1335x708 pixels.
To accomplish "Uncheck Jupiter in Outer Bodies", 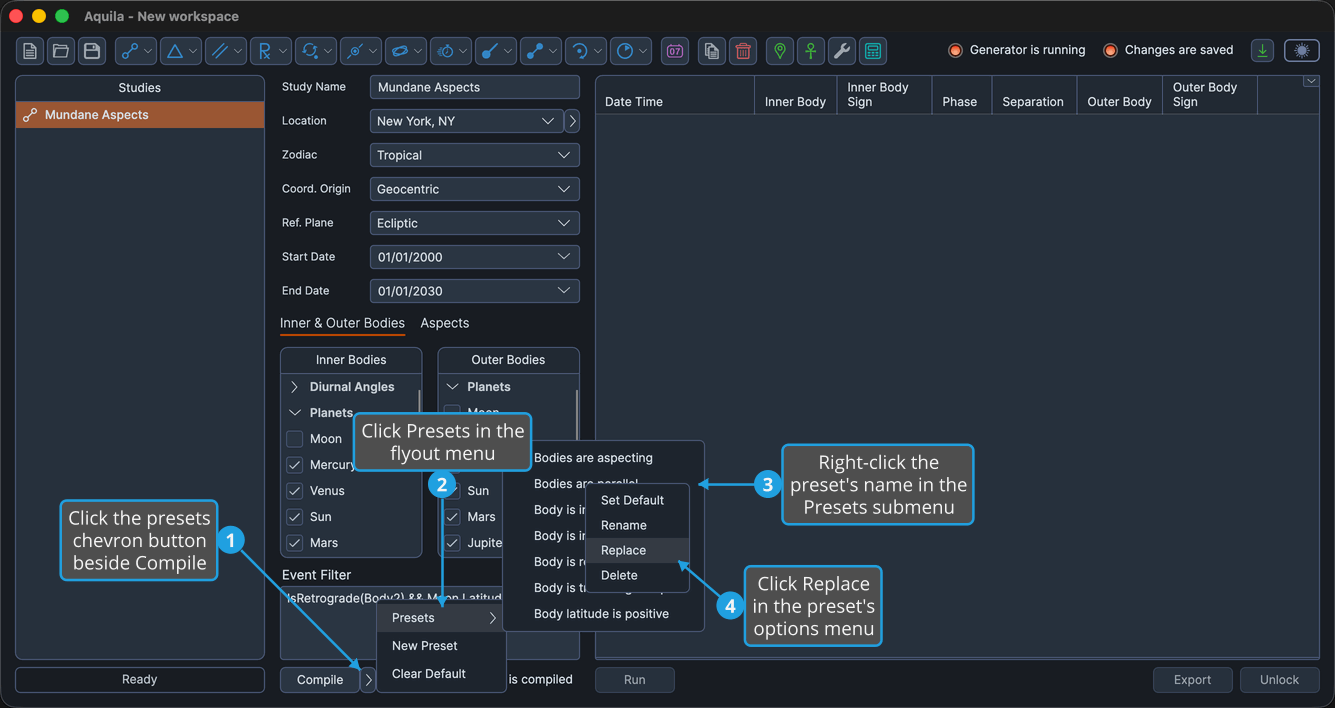I will (x=452, y=543).
